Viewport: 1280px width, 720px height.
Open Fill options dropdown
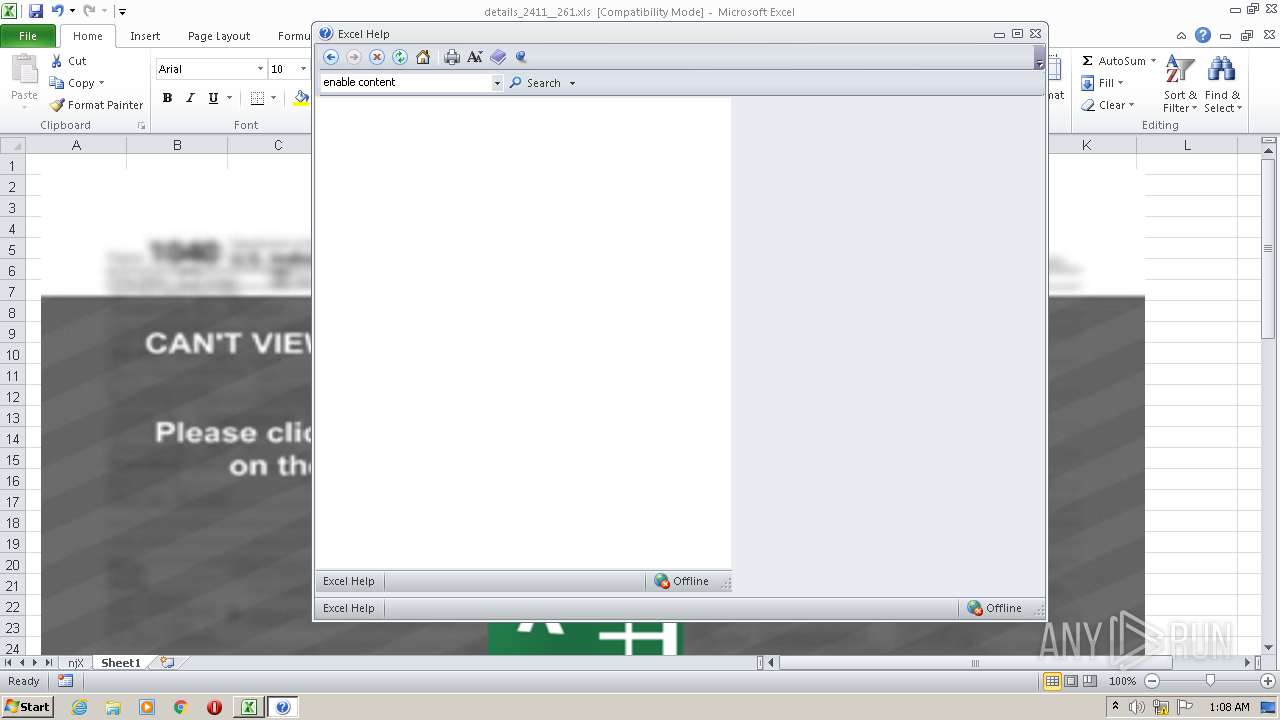pyautogui.click(x=1103, y=83)
